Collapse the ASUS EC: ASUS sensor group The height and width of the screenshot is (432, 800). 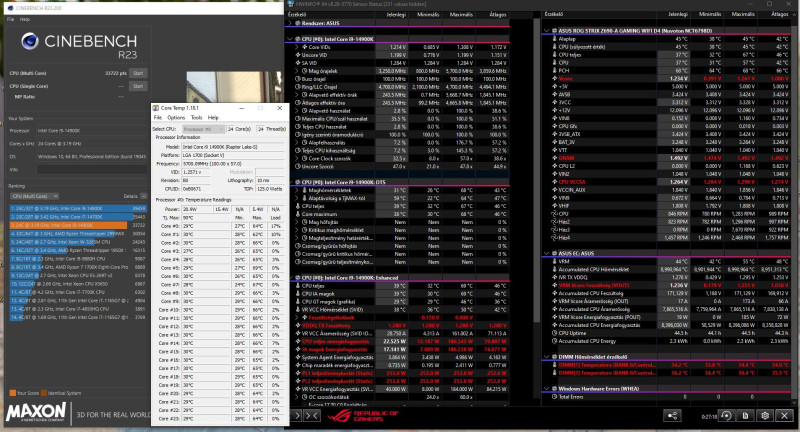pos(546,253)
